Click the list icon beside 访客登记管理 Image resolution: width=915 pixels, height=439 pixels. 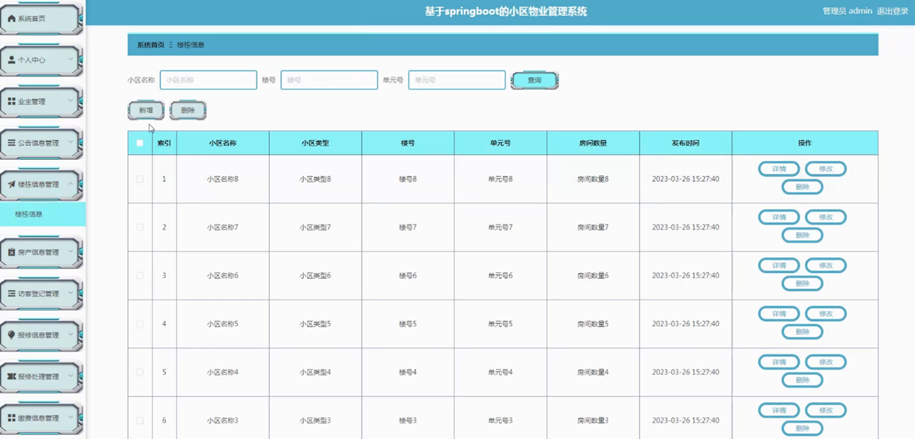(x=12, y=294)
